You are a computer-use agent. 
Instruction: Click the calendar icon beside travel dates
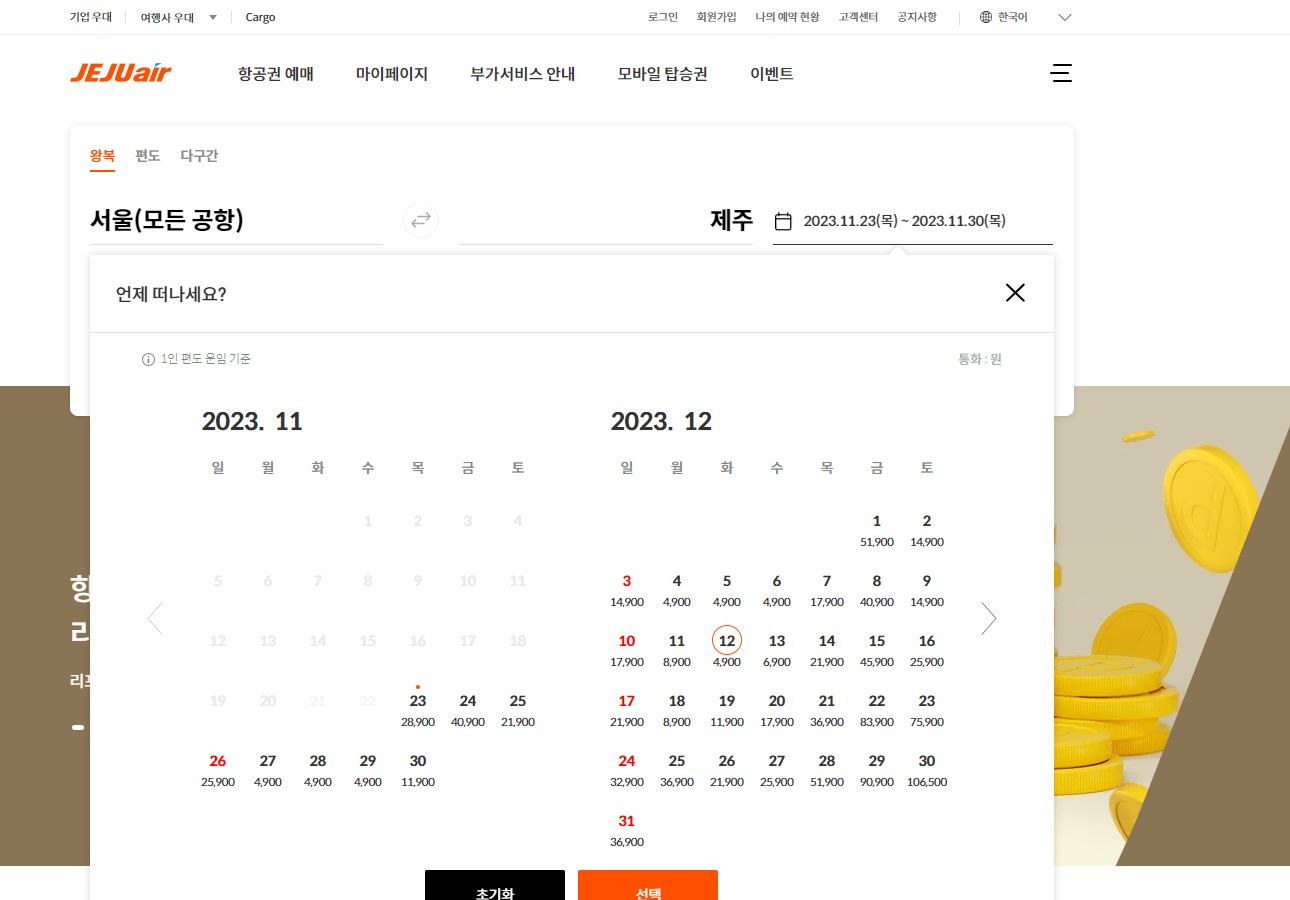(784, 221)
